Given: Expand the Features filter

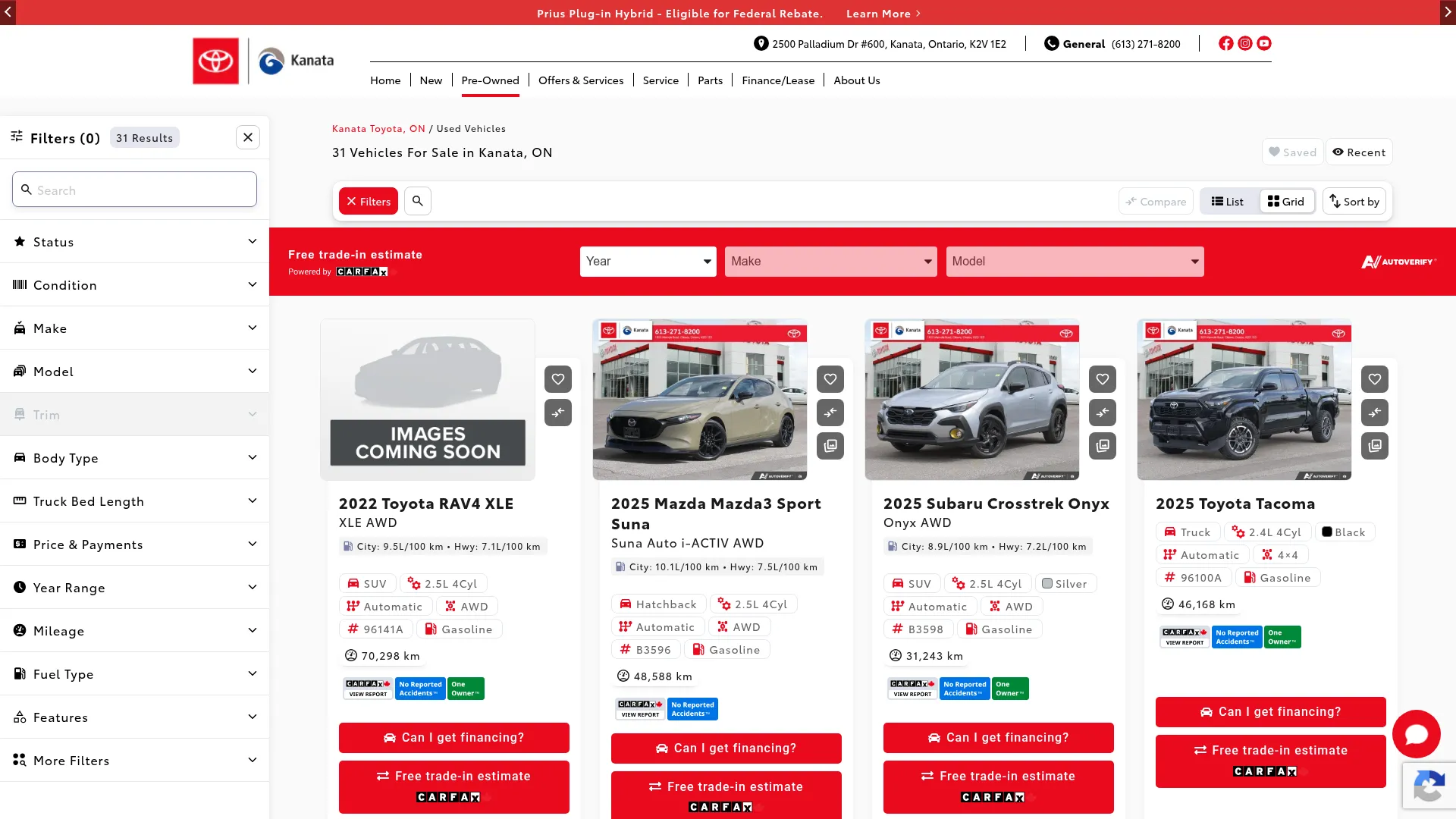Looking at the screenshot, I should click(x=134, y=717).
